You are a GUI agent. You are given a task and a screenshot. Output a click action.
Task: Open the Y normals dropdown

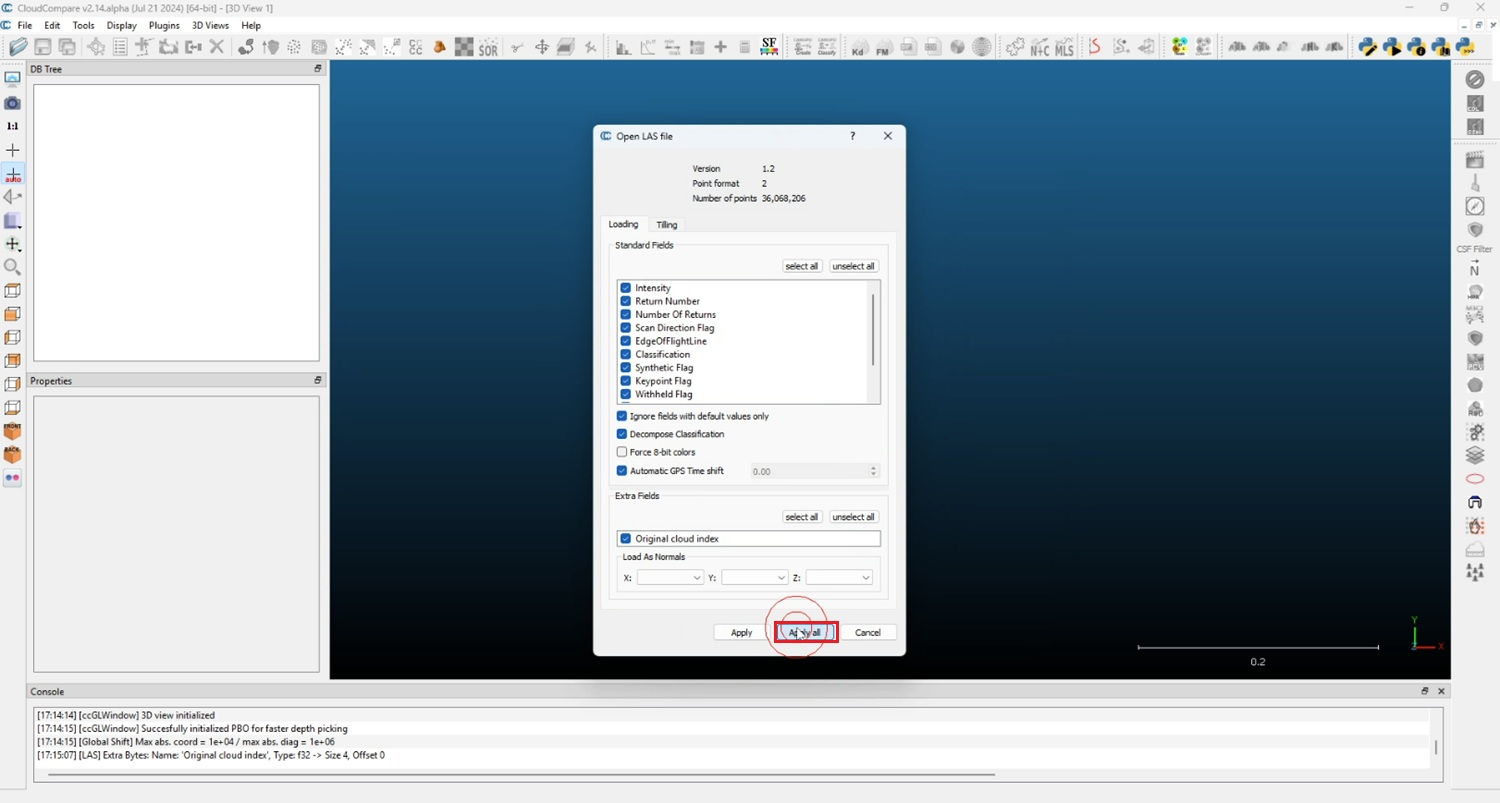754,578
